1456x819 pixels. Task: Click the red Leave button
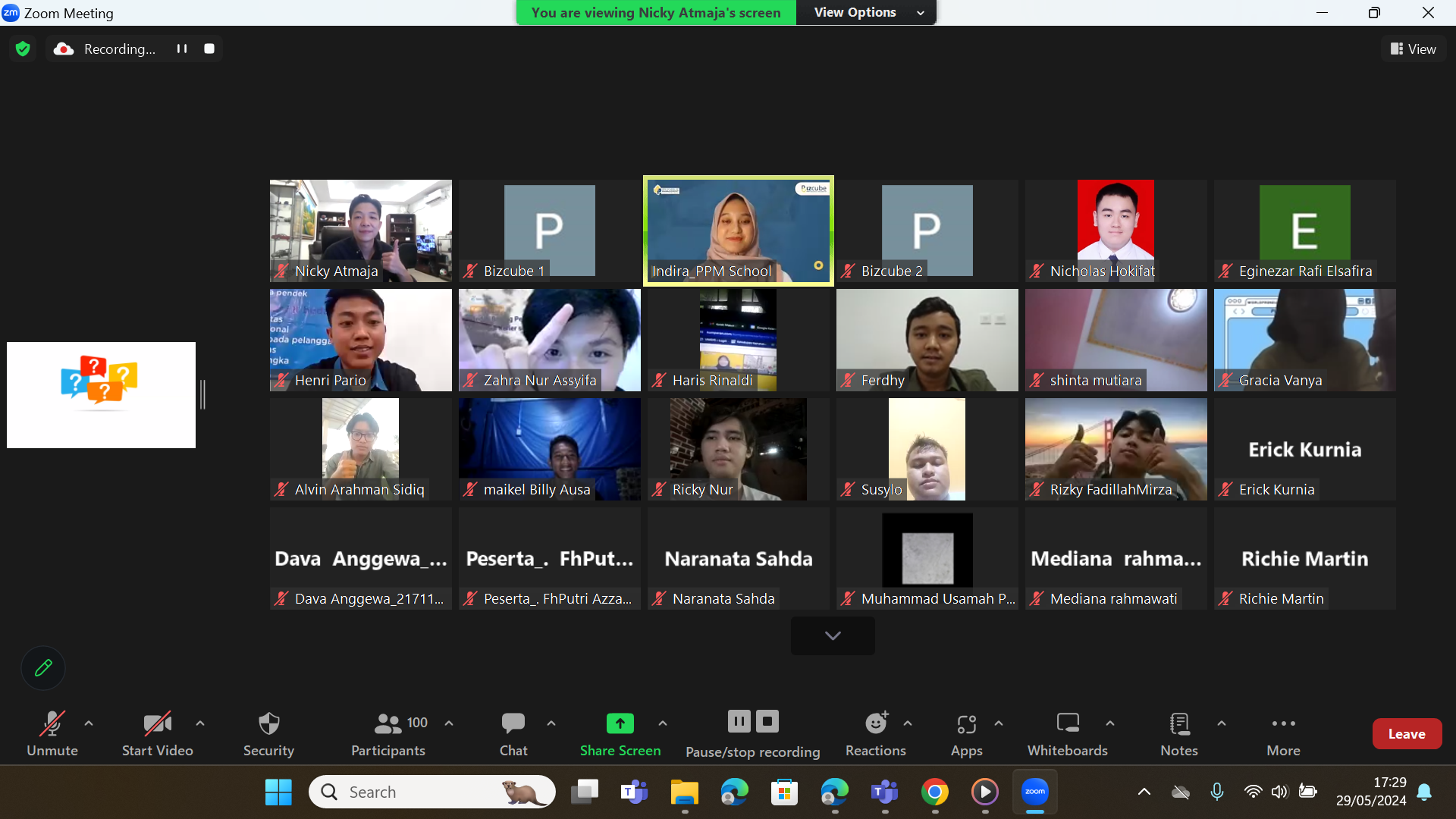pos(1407,733)
